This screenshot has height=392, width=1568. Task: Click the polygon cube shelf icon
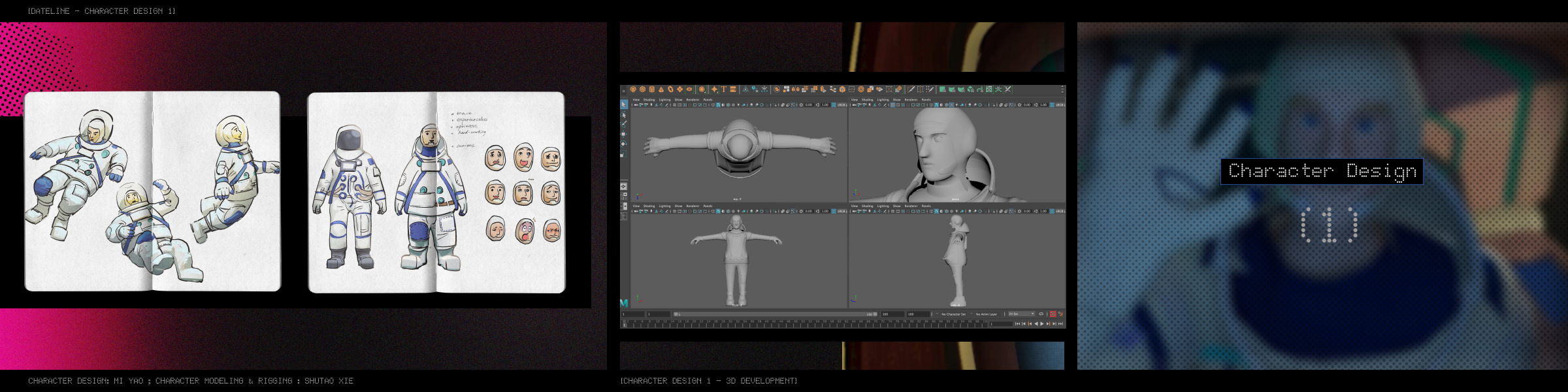642,89
